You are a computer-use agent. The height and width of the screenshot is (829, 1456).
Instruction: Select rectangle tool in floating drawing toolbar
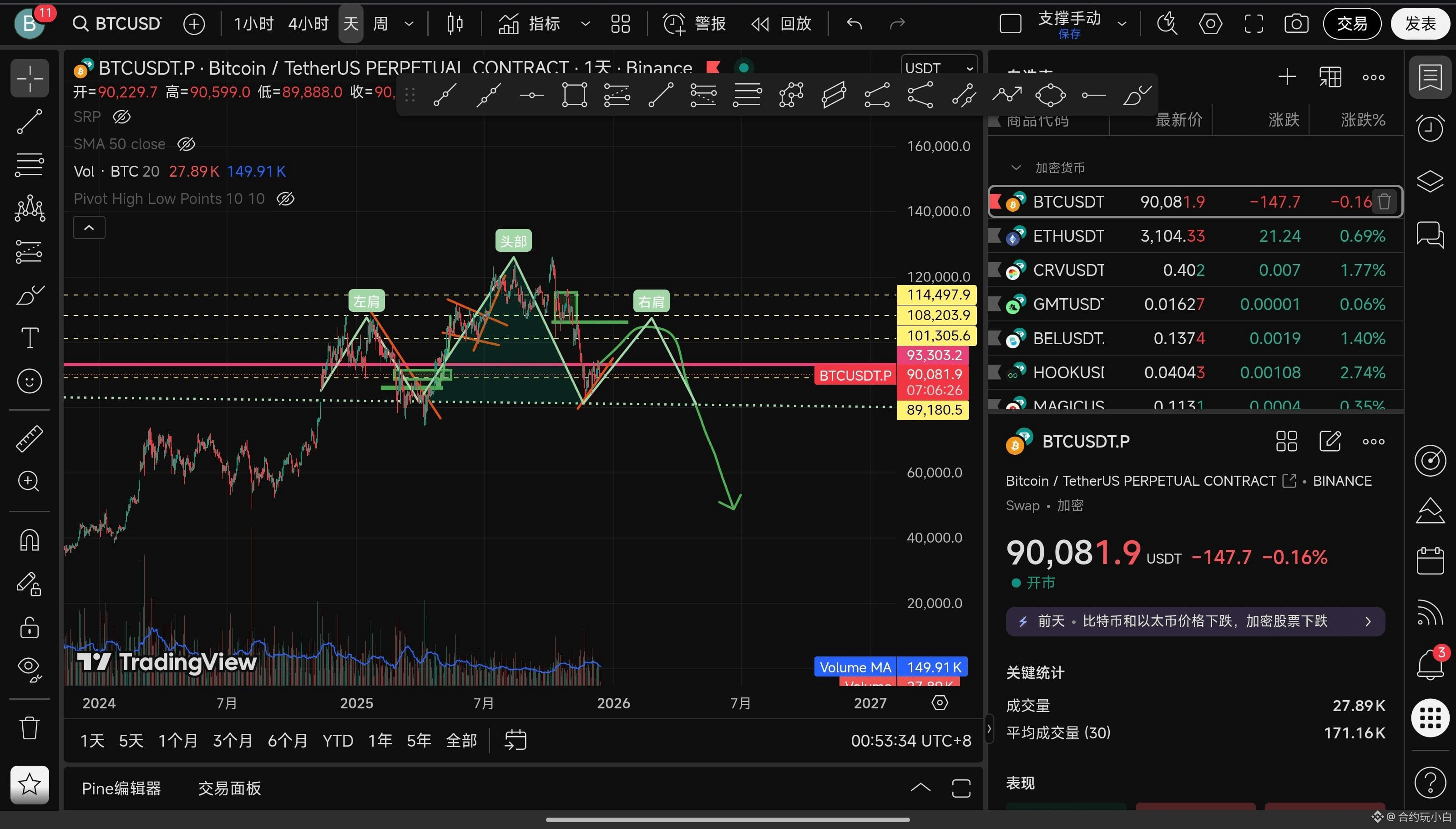574,95
